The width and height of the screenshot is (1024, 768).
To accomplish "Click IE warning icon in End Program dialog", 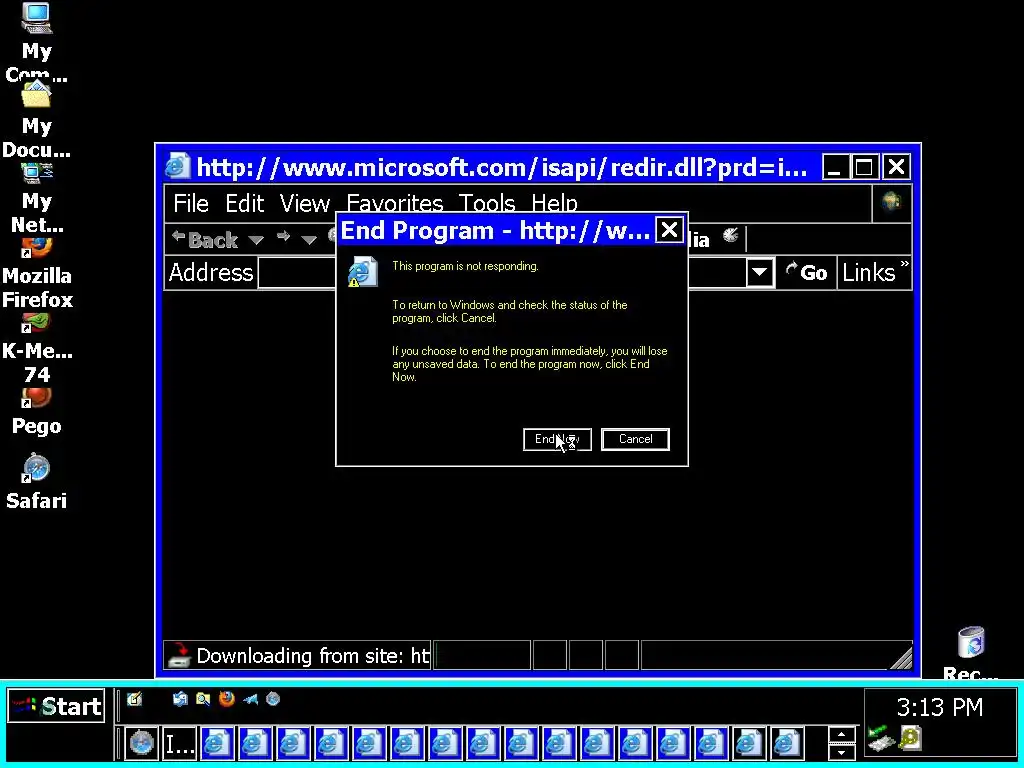I will (x=362, y=271).
